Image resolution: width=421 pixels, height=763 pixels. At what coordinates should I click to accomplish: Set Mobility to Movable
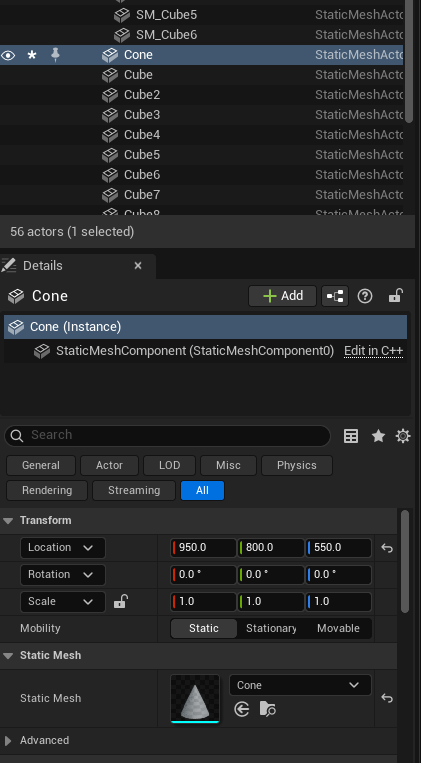[338, 628]
